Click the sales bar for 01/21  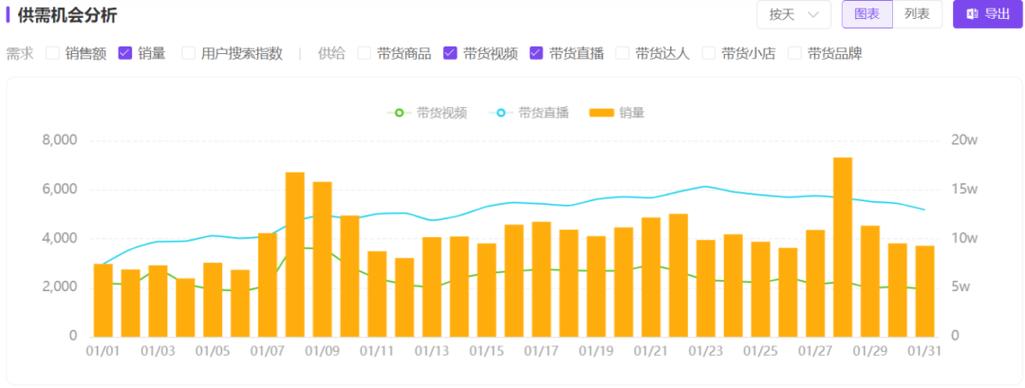coord(651,277)
